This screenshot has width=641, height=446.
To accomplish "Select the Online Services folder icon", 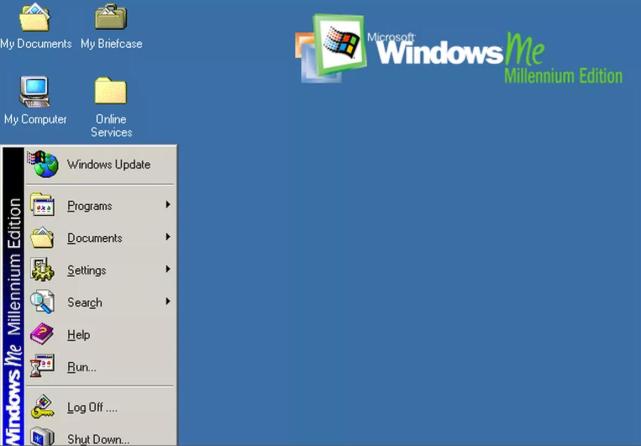I will pyautogui.click(x=110, y=90).
